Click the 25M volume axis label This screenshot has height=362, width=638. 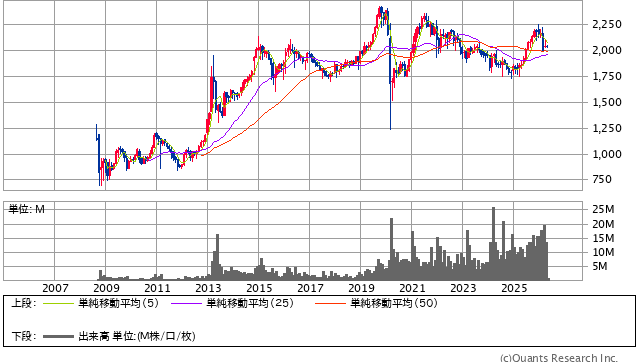point(603,209)
